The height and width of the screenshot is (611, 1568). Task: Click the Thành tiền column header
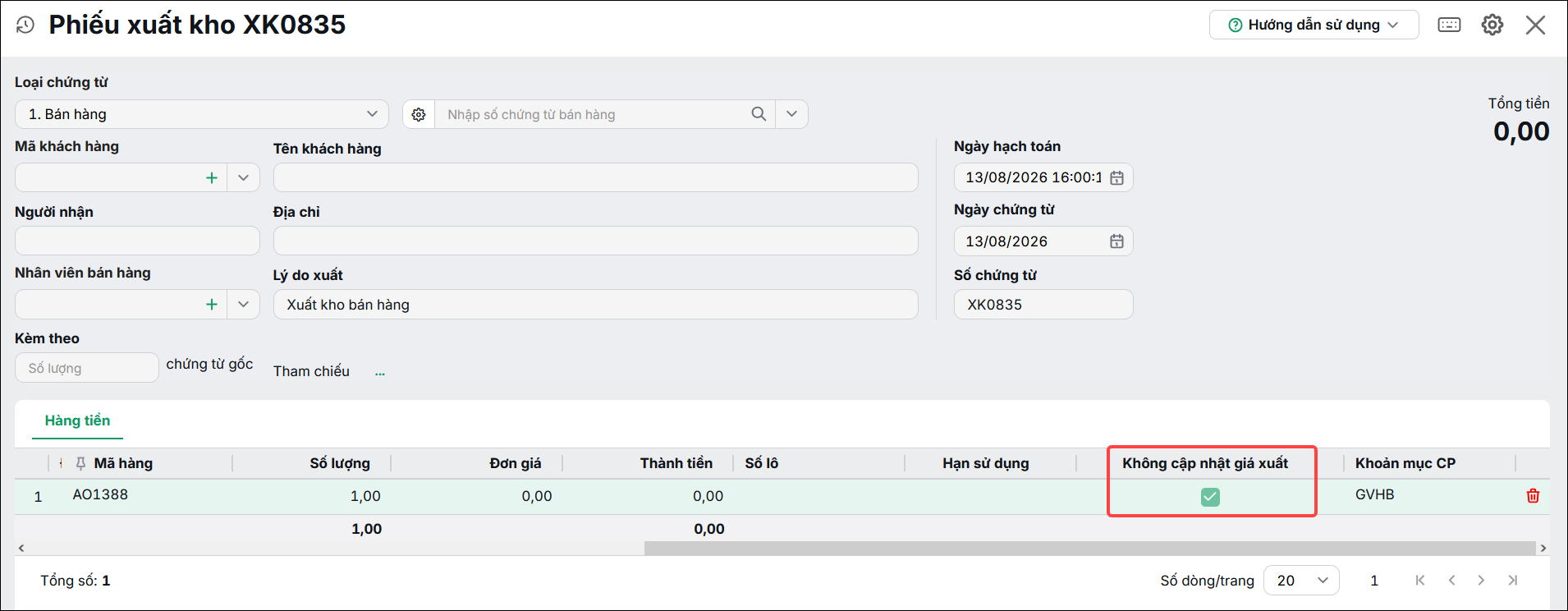[x=676, y=463]
